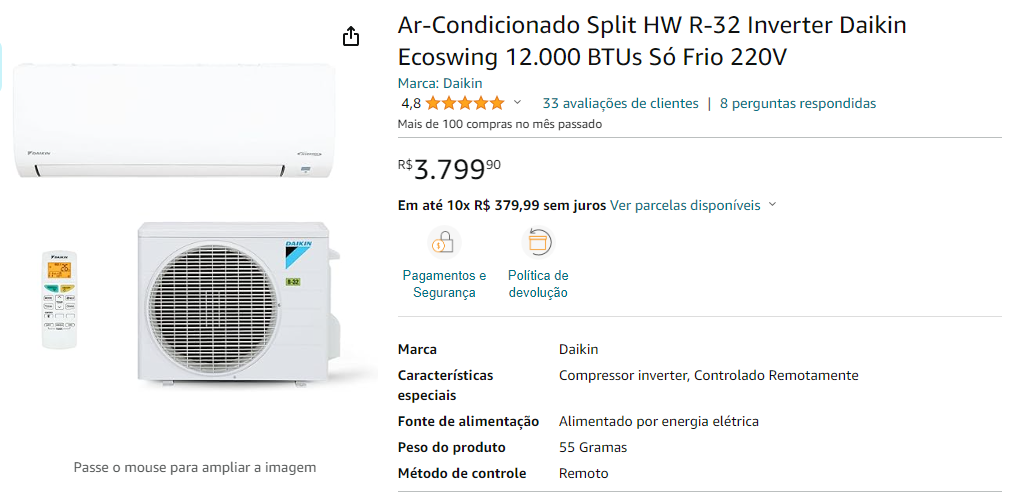This screenshot has width=1024, height=498.
Task: Click the Pagamentos e Segurança lock icon
Action: 444,243
